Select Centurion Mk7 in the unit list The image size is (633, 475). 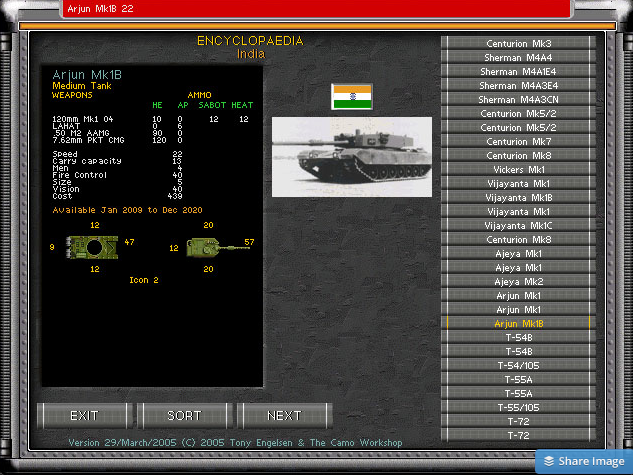pyautogui.click(x=518, y=142)
